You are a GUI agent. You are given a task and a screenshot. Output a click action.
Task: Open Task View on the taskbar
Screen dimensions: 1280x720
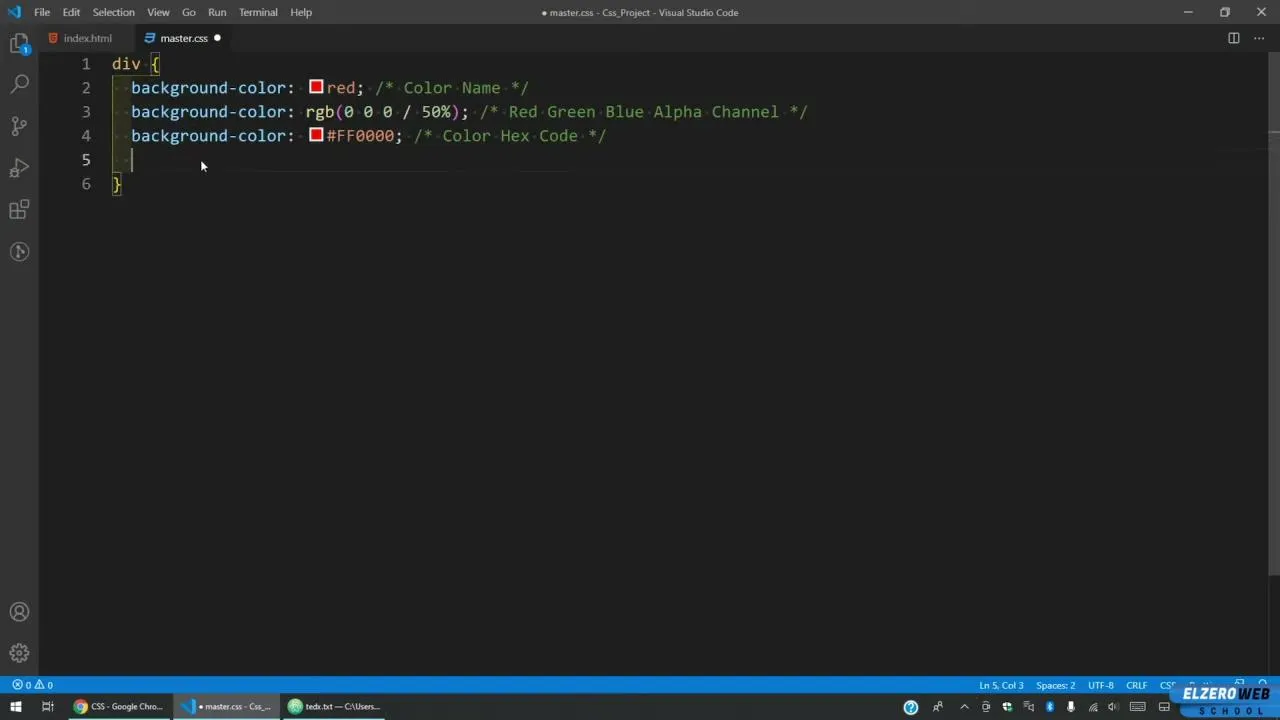(47, 707)
